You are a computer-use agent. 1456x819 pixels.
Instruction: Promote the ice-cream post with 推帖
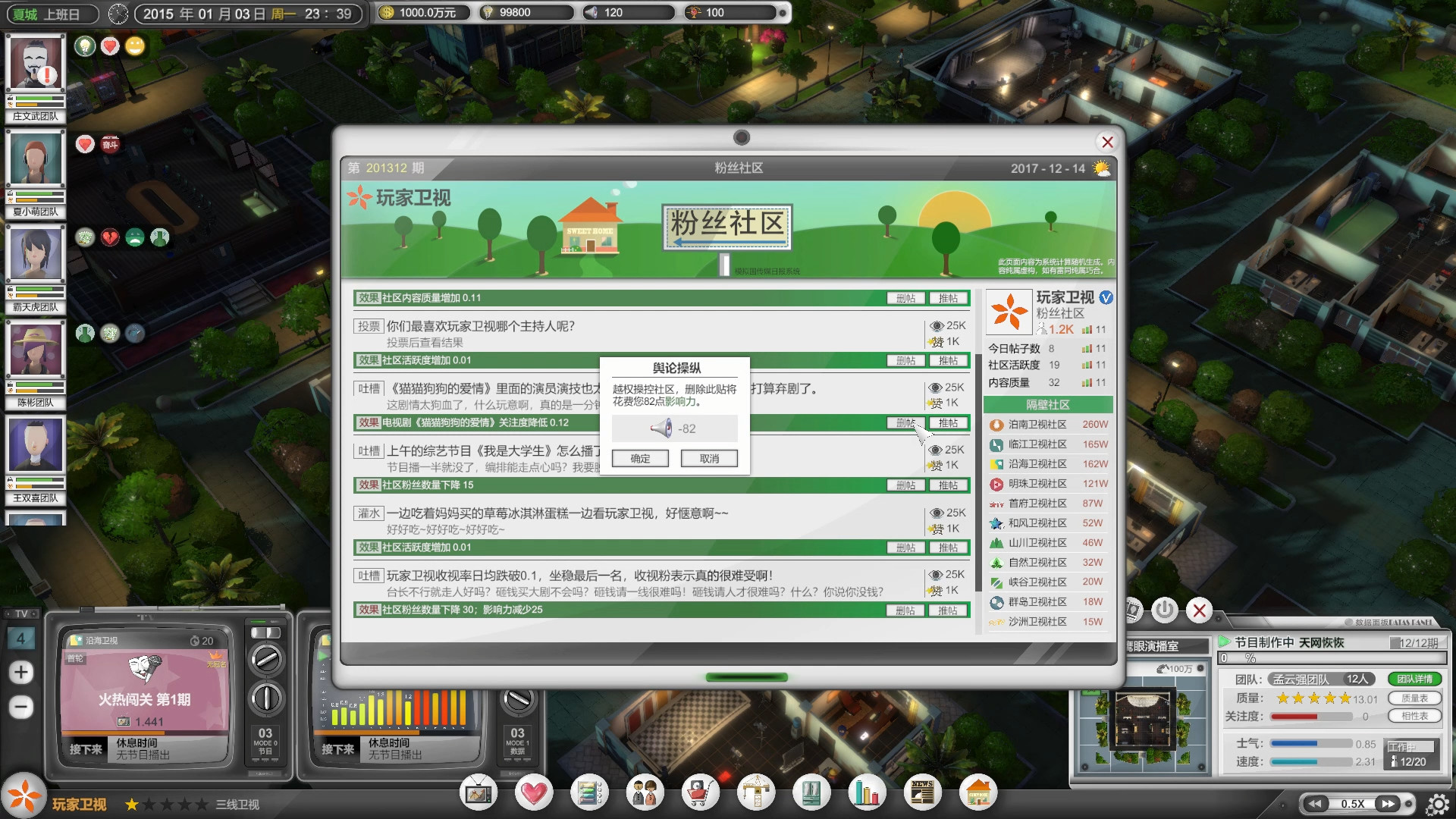pyautogui.click(x=948, y=547)
